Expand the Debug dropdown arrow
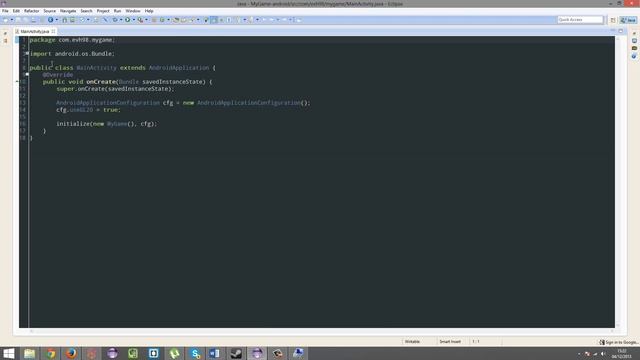The image size is (640, 360). pyautogui.click(x=121, y=20)
